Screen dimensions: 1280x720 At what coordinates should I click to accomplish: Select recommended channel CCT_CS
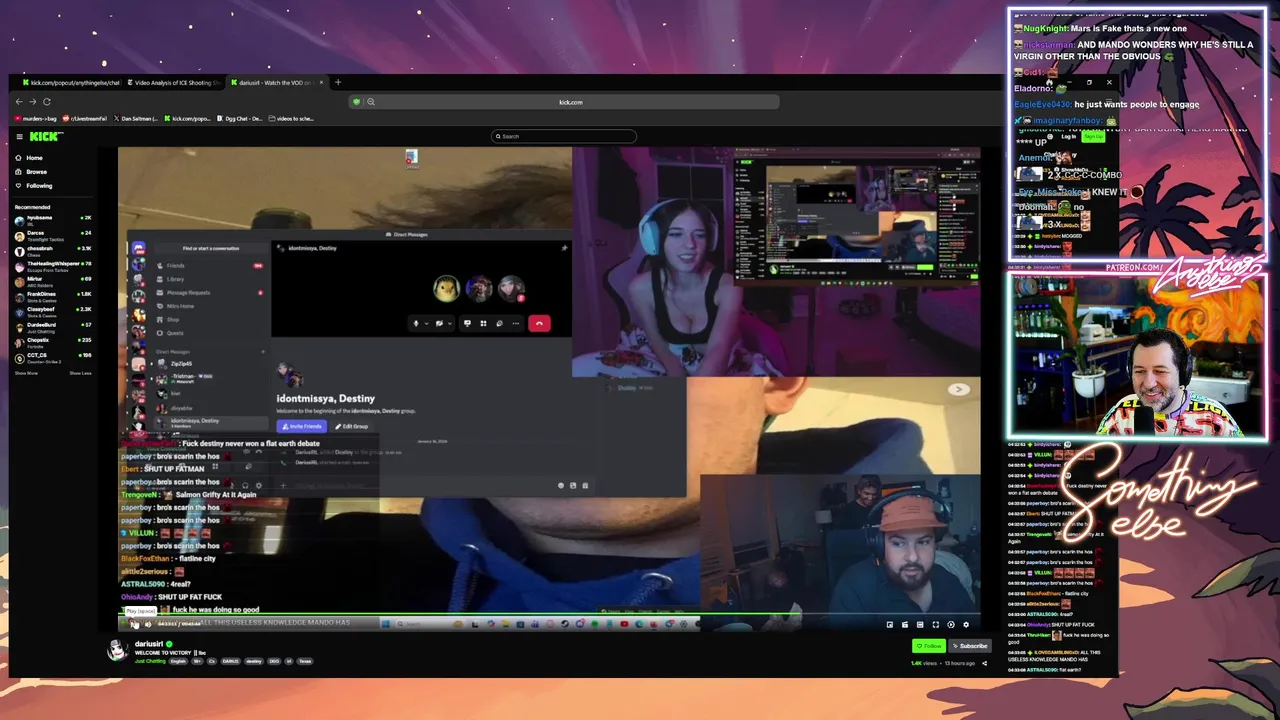[x=52, y=357]
